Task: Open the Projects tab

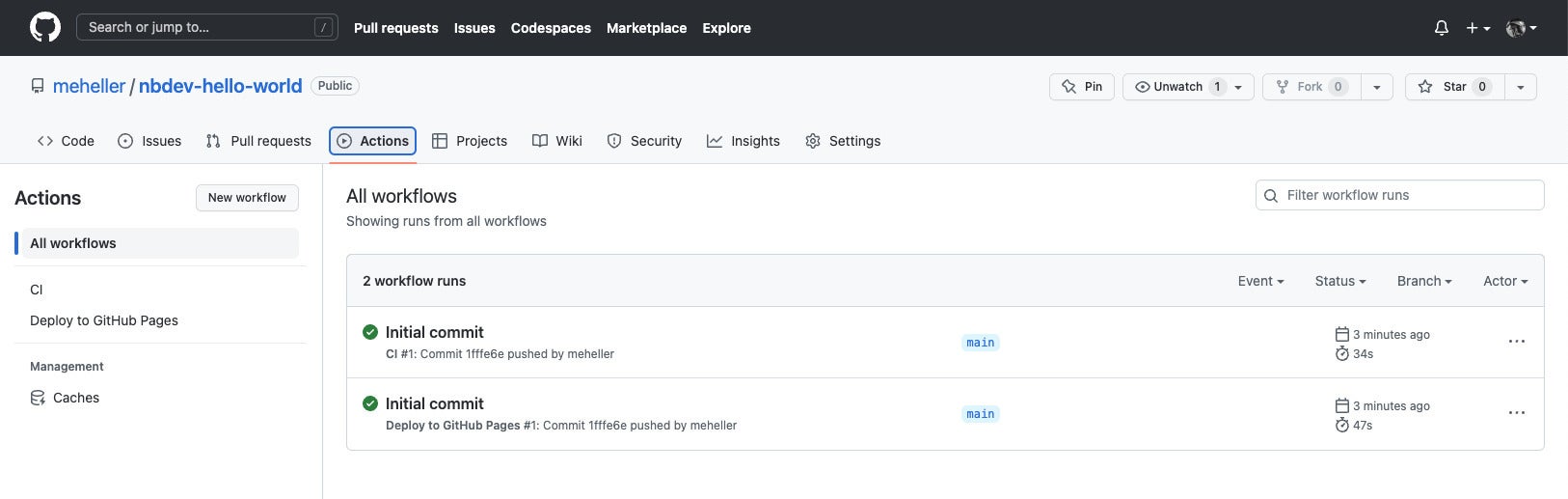Action: click(470, 141)
